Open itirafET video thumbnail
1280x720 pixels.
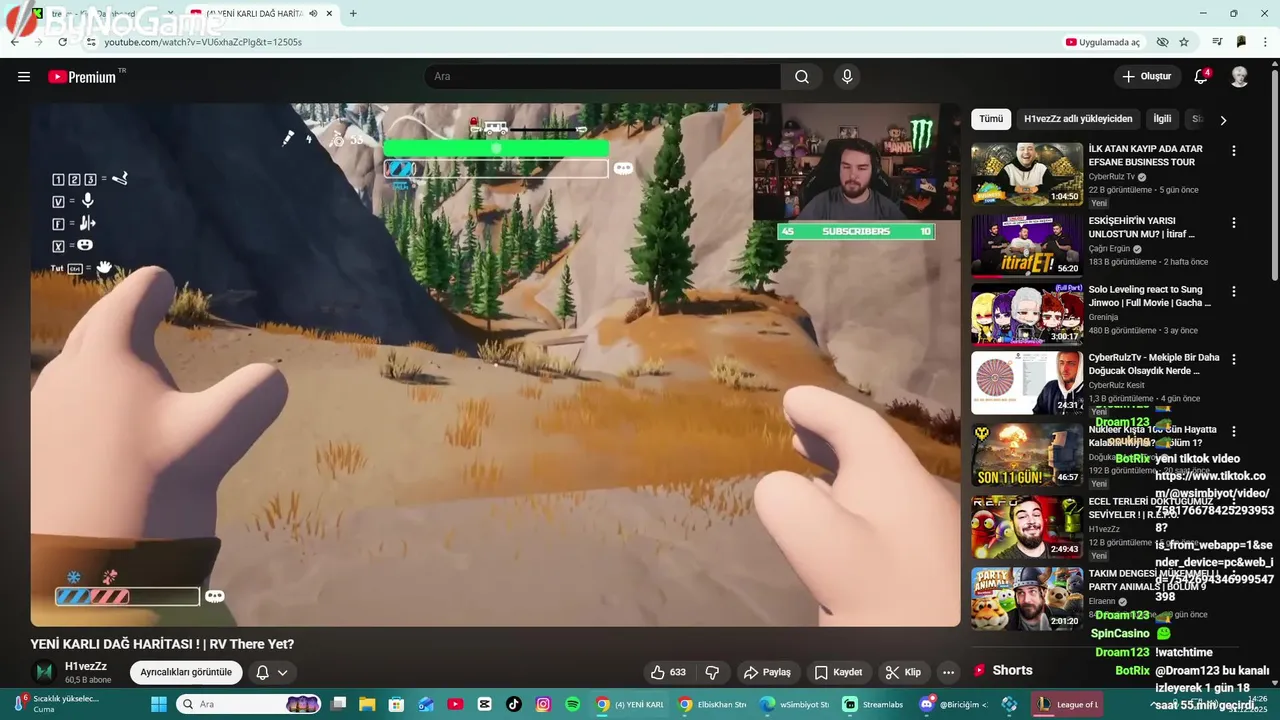[x=1027, y=246]
